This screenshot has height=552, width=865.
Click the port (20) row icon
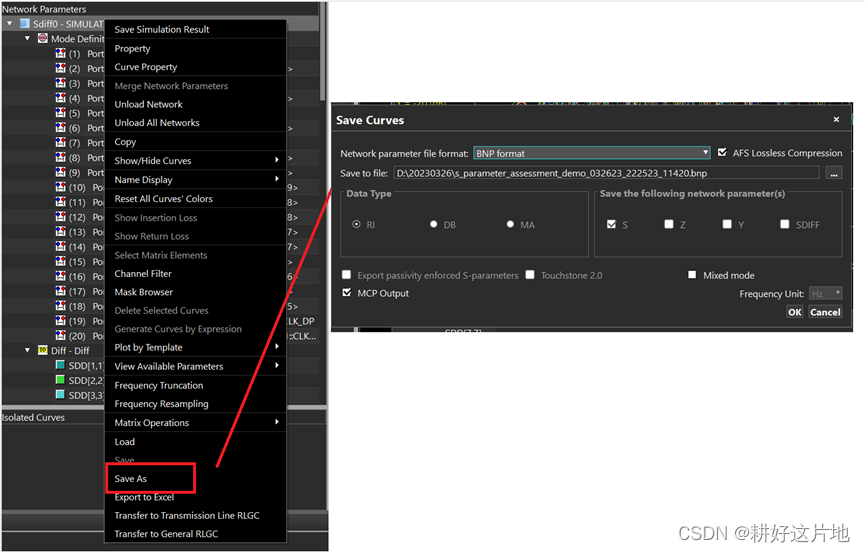61,336
